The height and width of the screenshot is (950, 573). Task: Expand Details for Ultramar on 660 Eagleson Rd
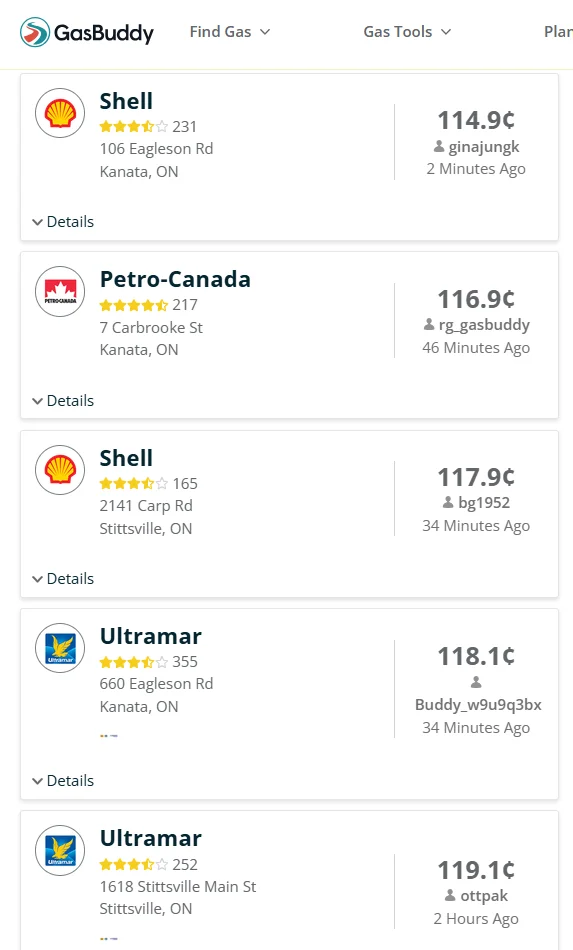[63, 781]
